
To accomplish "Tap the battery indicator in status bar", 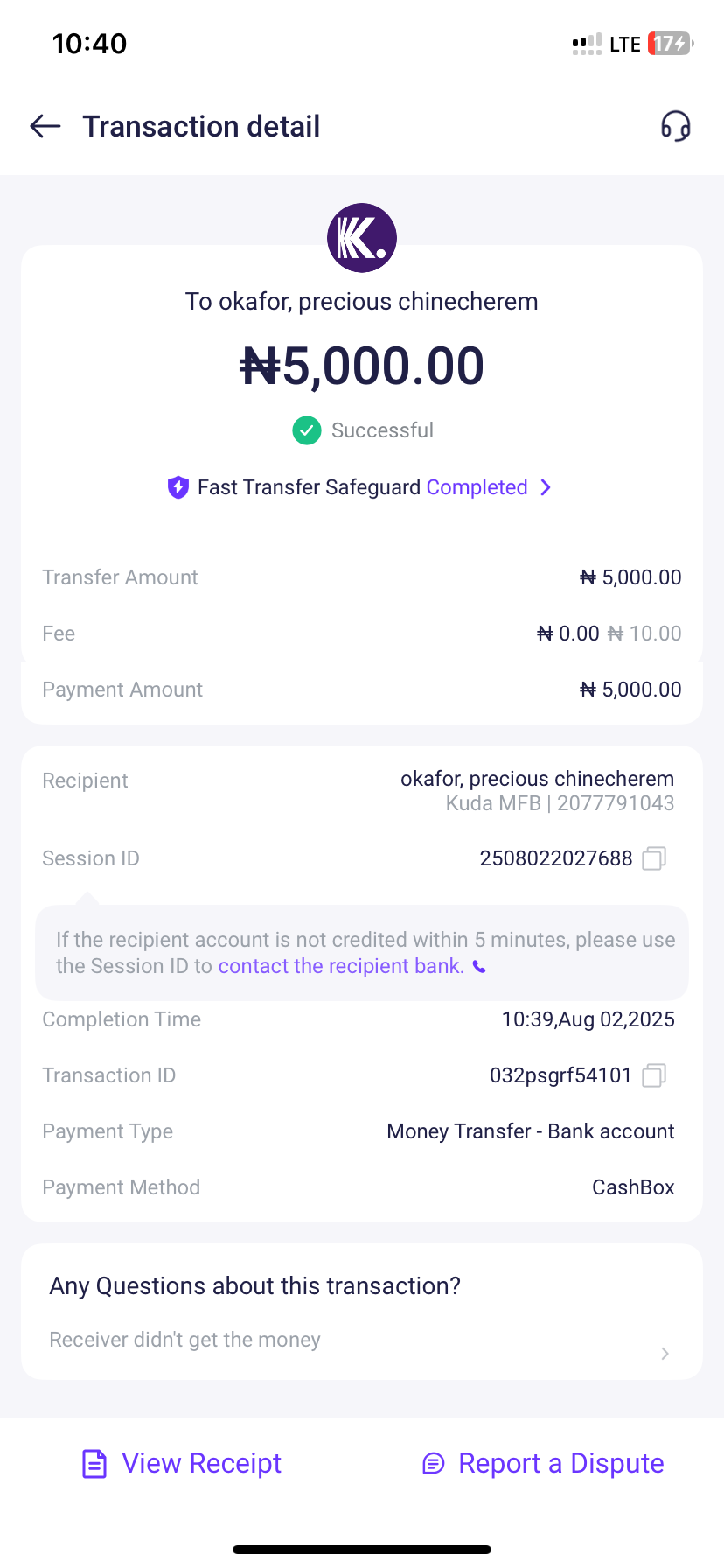I will [x=670, y=44].
